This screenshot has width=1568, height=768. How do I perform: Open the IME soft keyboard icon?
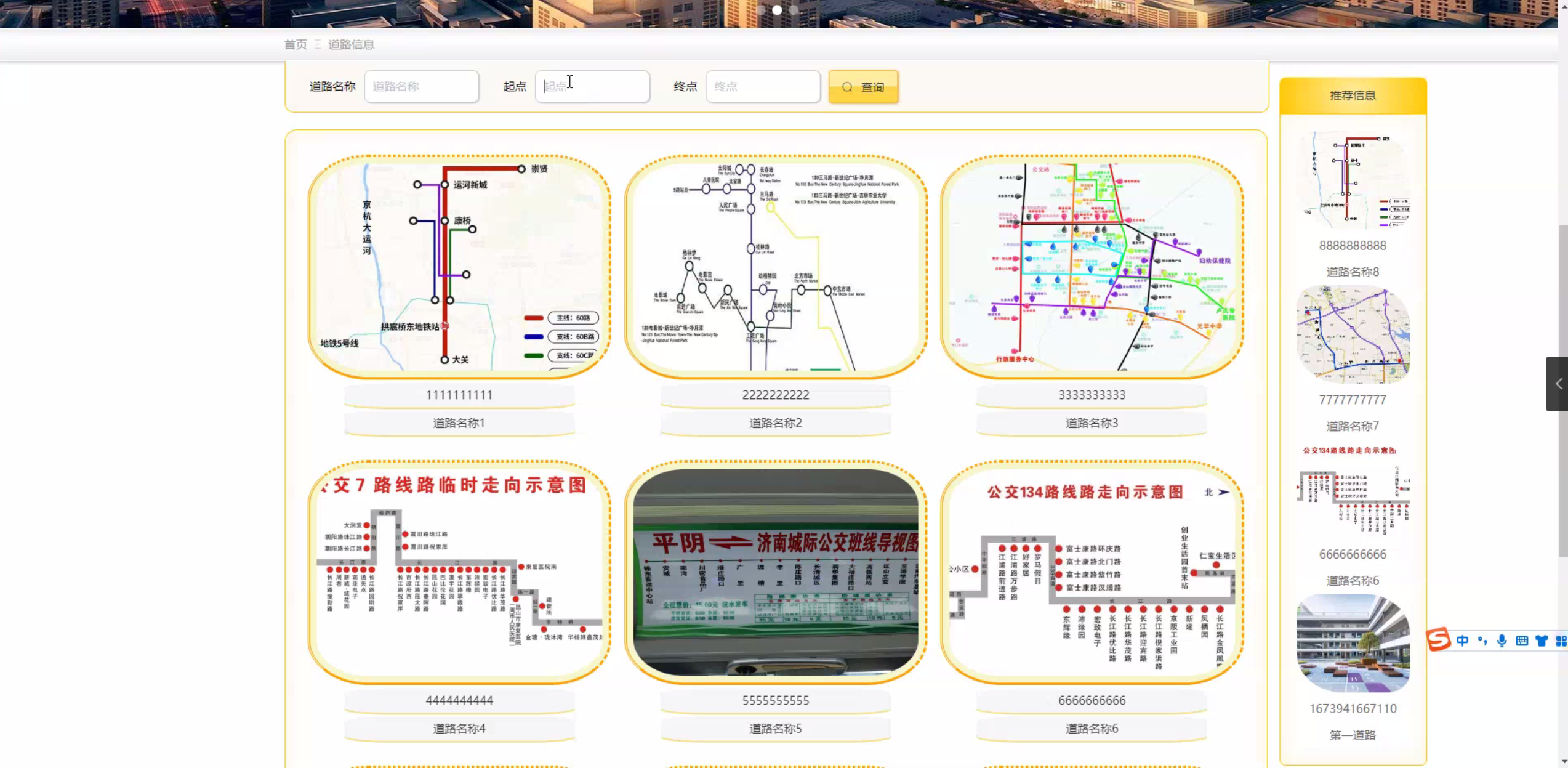[x=1521, y=641]
